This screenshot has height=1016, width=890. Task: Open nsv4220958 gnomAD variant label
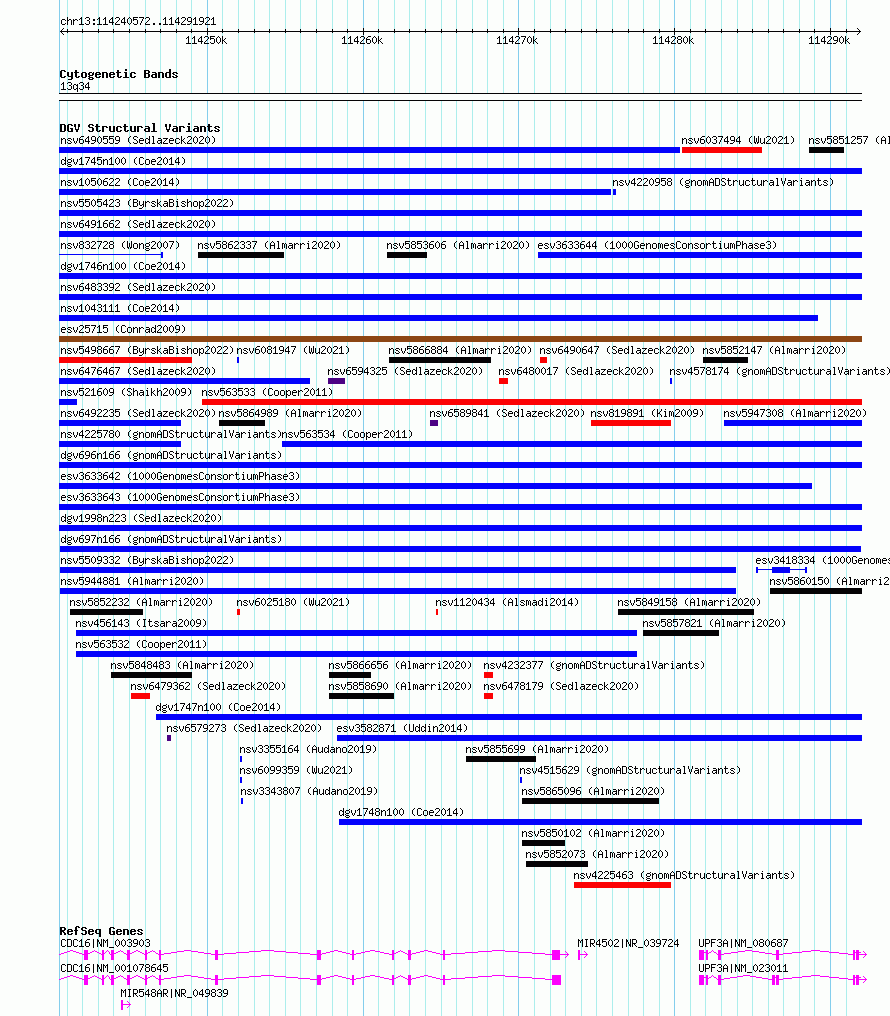tap(723, 182)
